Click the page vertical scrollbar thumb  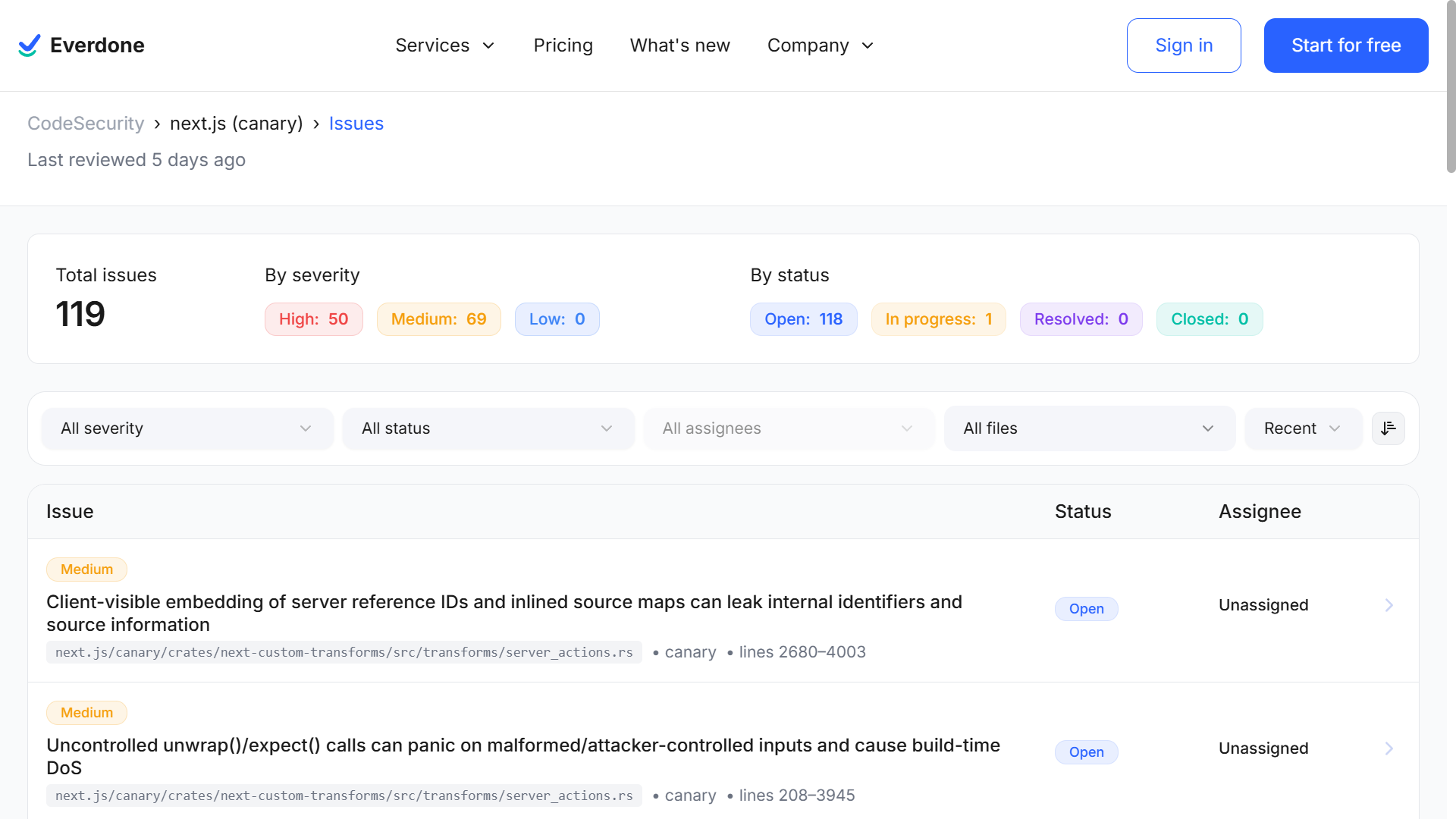click(x=1451, y=87)
